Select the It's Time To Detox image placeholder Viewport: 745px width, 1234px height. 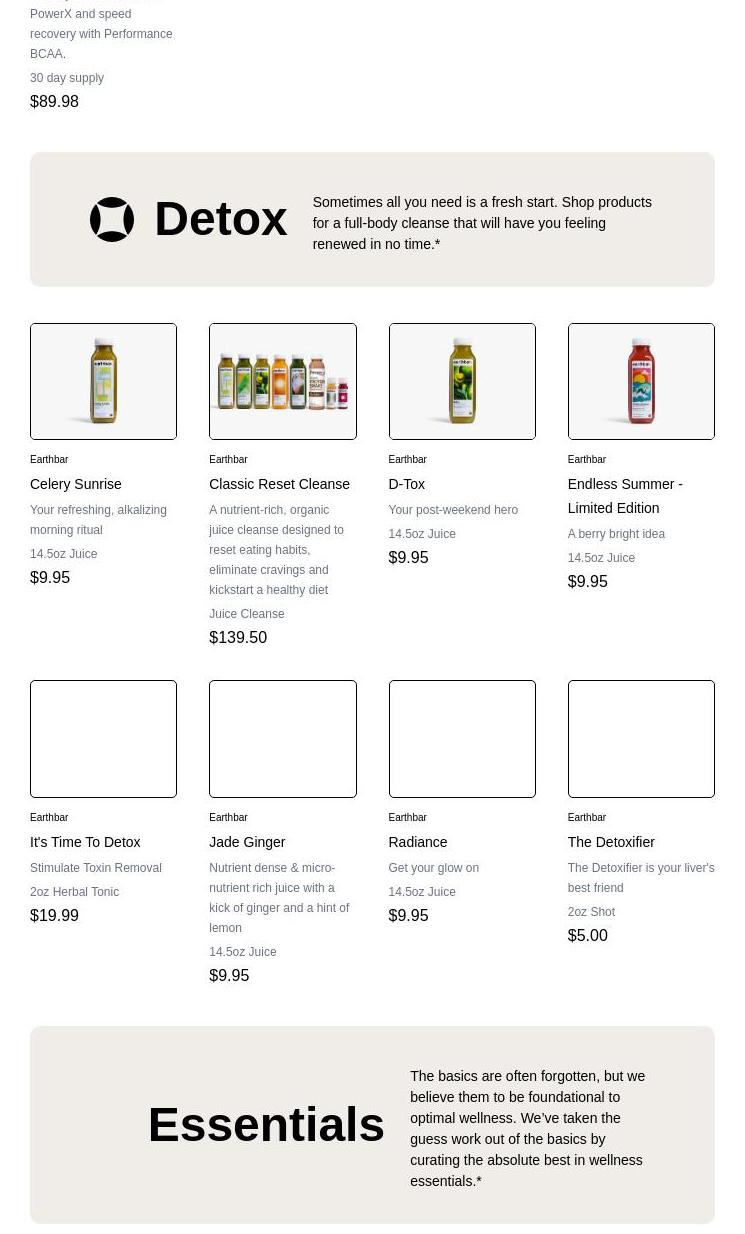103,739
